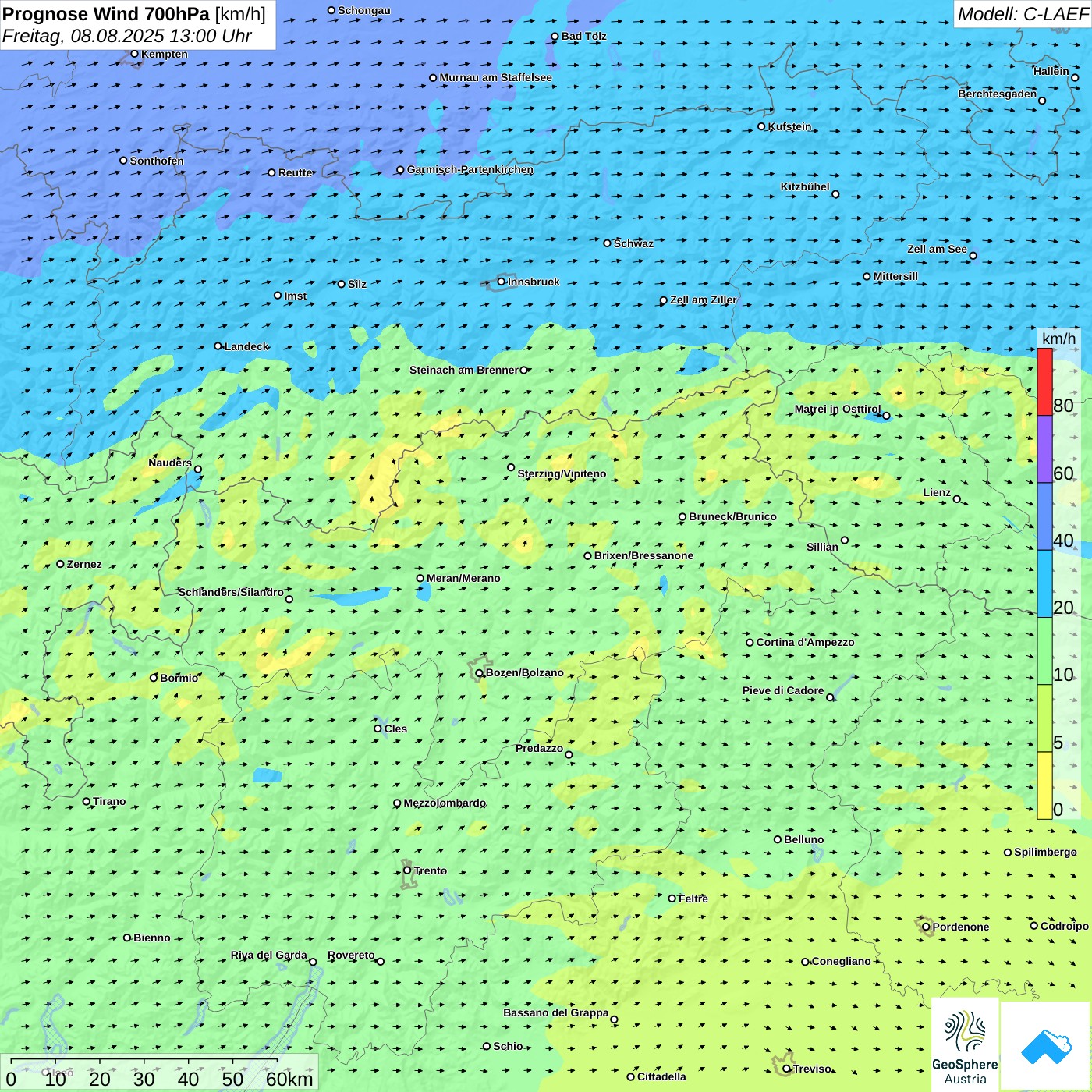Click the 'Modell: C-LAEF' label
This screenshot has width=1092, height=1092.
point(1023,14)
